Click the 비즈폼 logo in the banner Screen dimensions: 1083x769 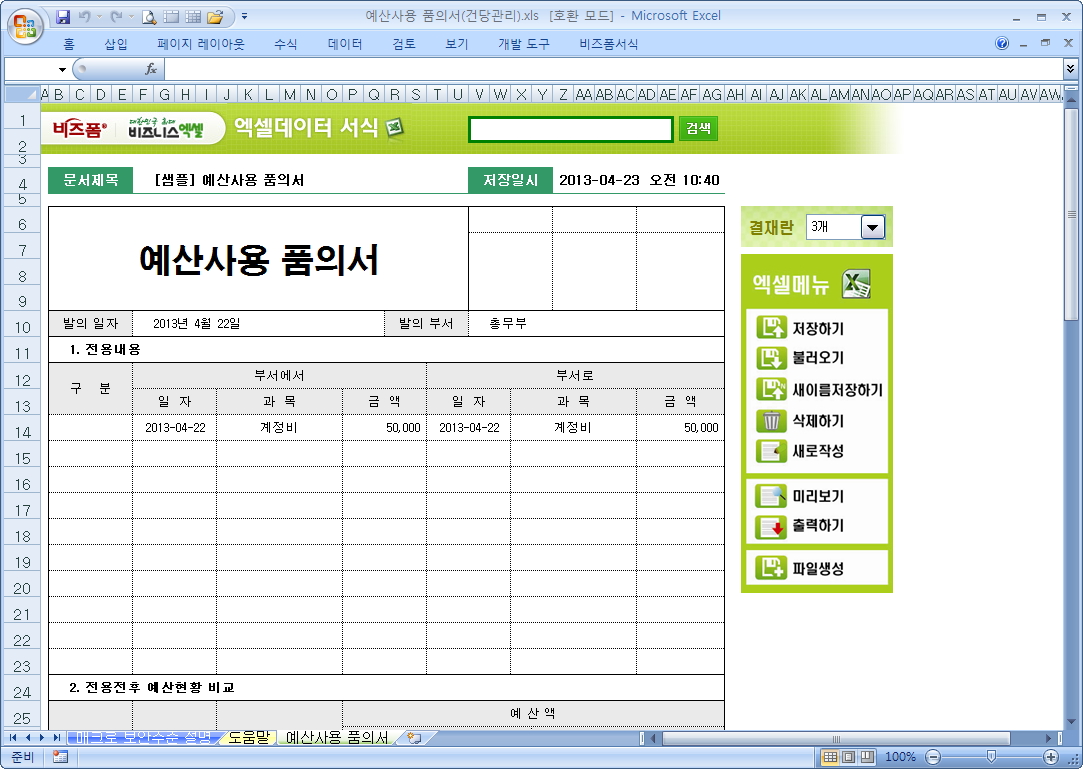pyautogui.click(x=79, y=129)
